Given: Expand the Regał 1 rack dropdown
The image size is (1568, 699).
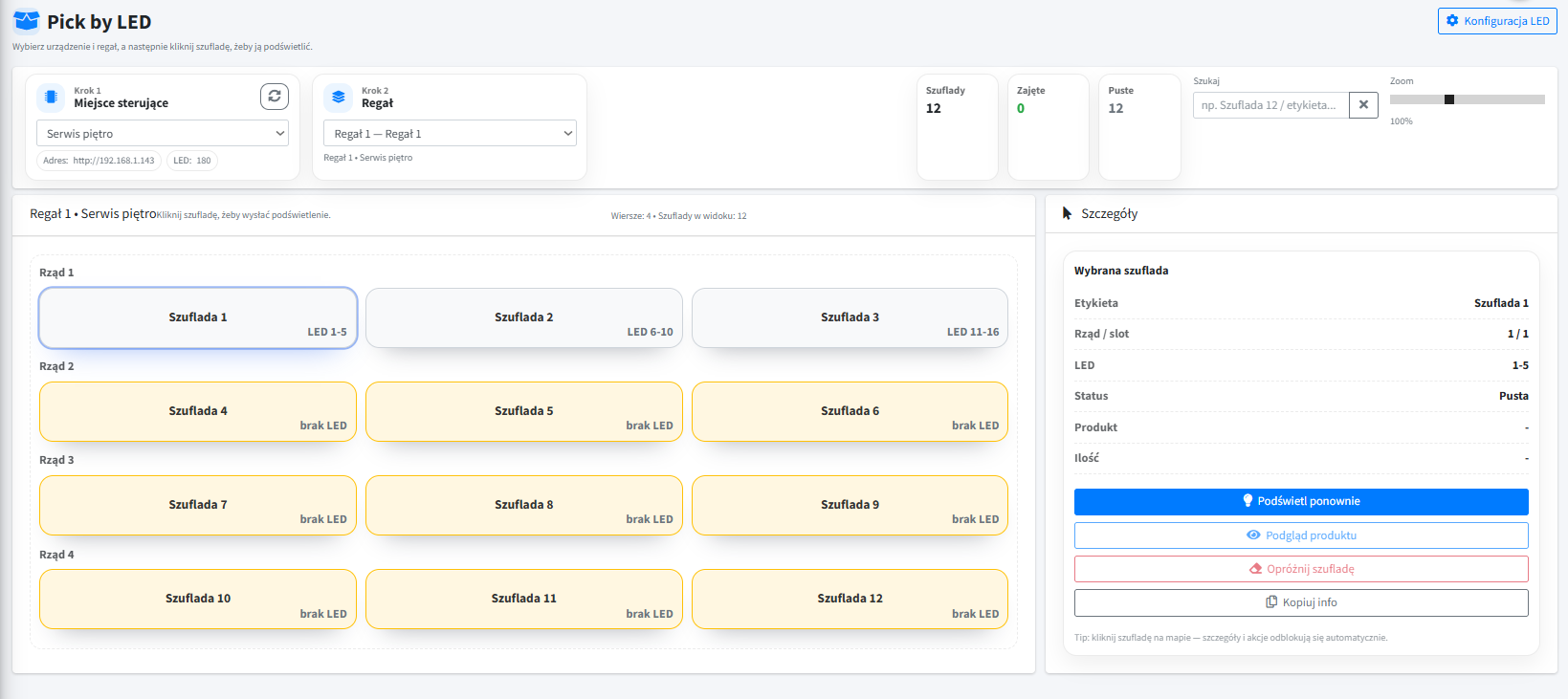Looking at the screenshot, I should coord(450,133).
